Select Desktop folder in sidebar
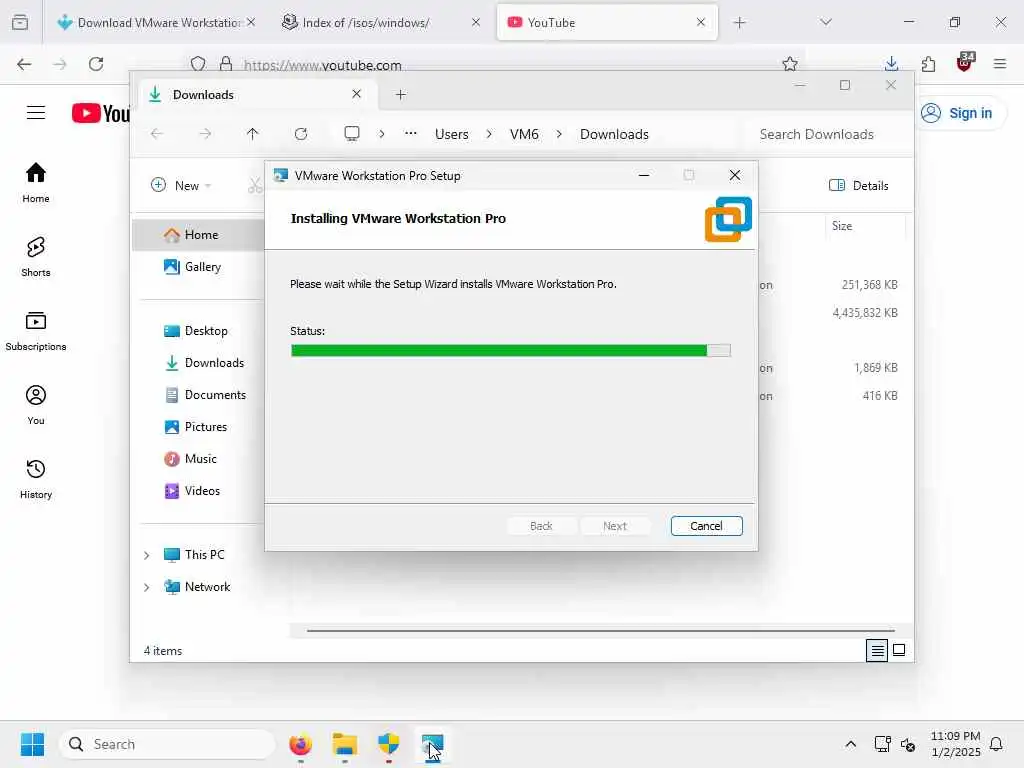The height and width of the screenshot is (768, 1024). [199, 330]
